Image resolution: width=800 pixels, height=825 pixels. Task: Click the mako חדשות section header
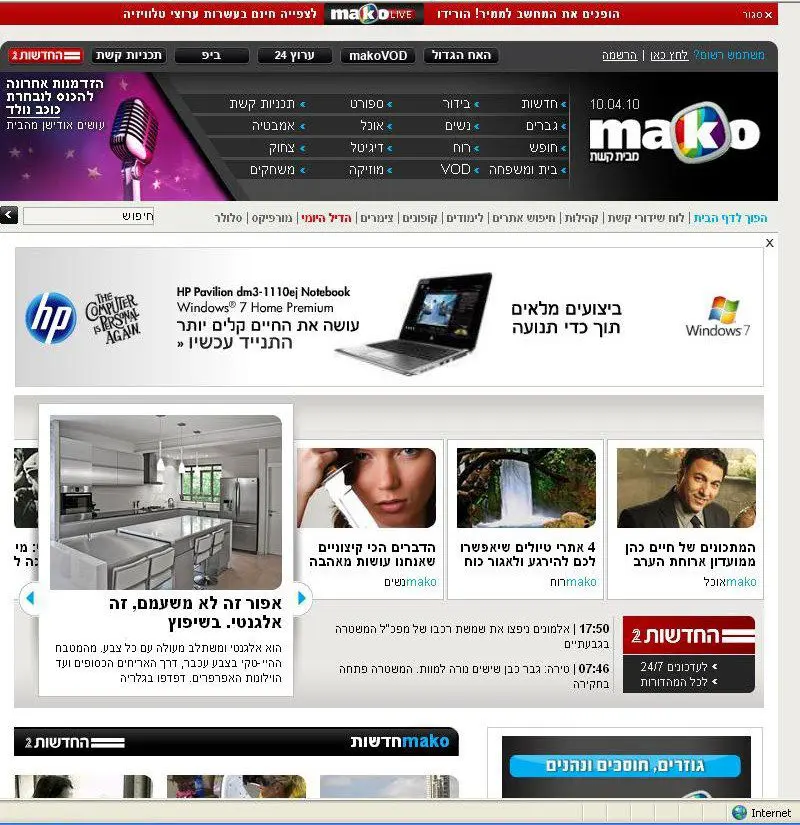point(400,741)
